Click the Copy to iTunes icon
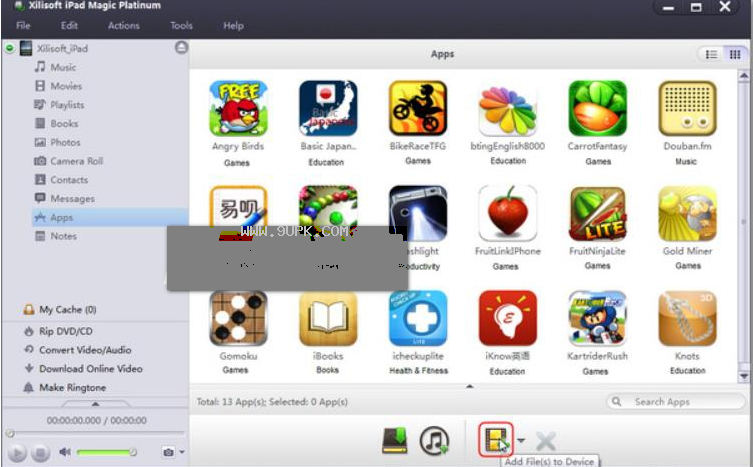This screenshot has height=467, width=753. coord(434,441)
